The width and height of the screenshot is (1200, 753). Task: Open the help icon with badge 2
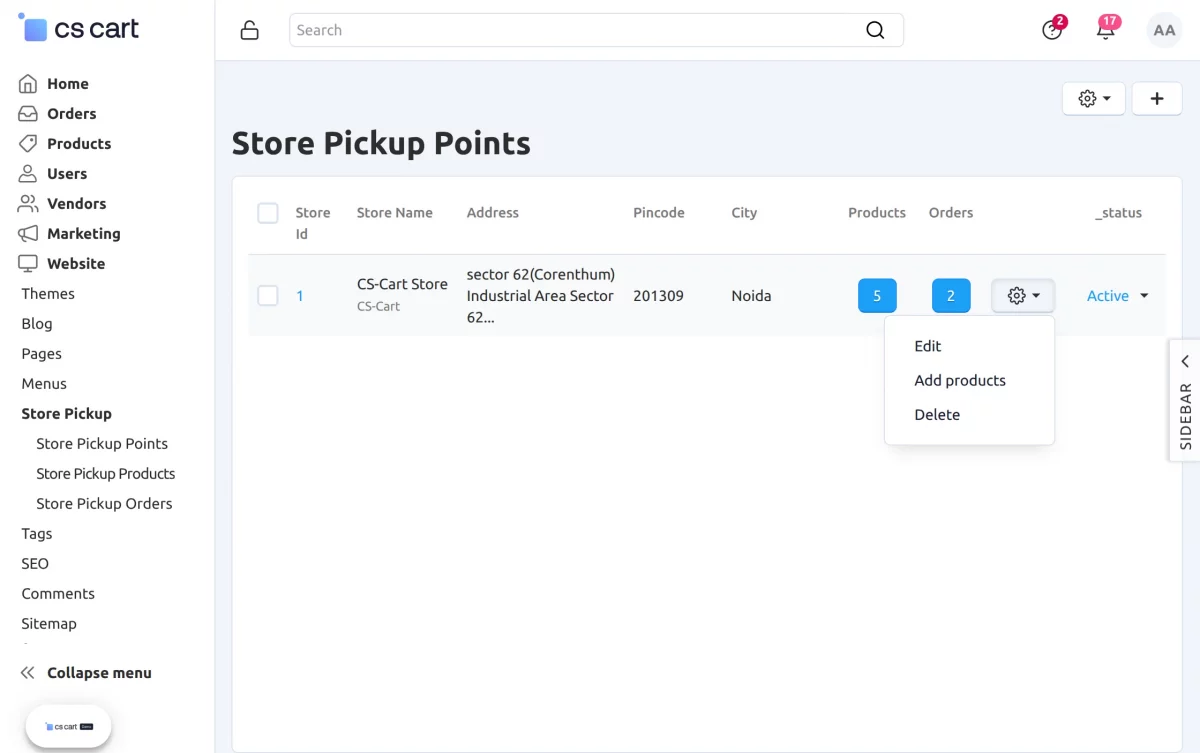tap(1052, 29)
